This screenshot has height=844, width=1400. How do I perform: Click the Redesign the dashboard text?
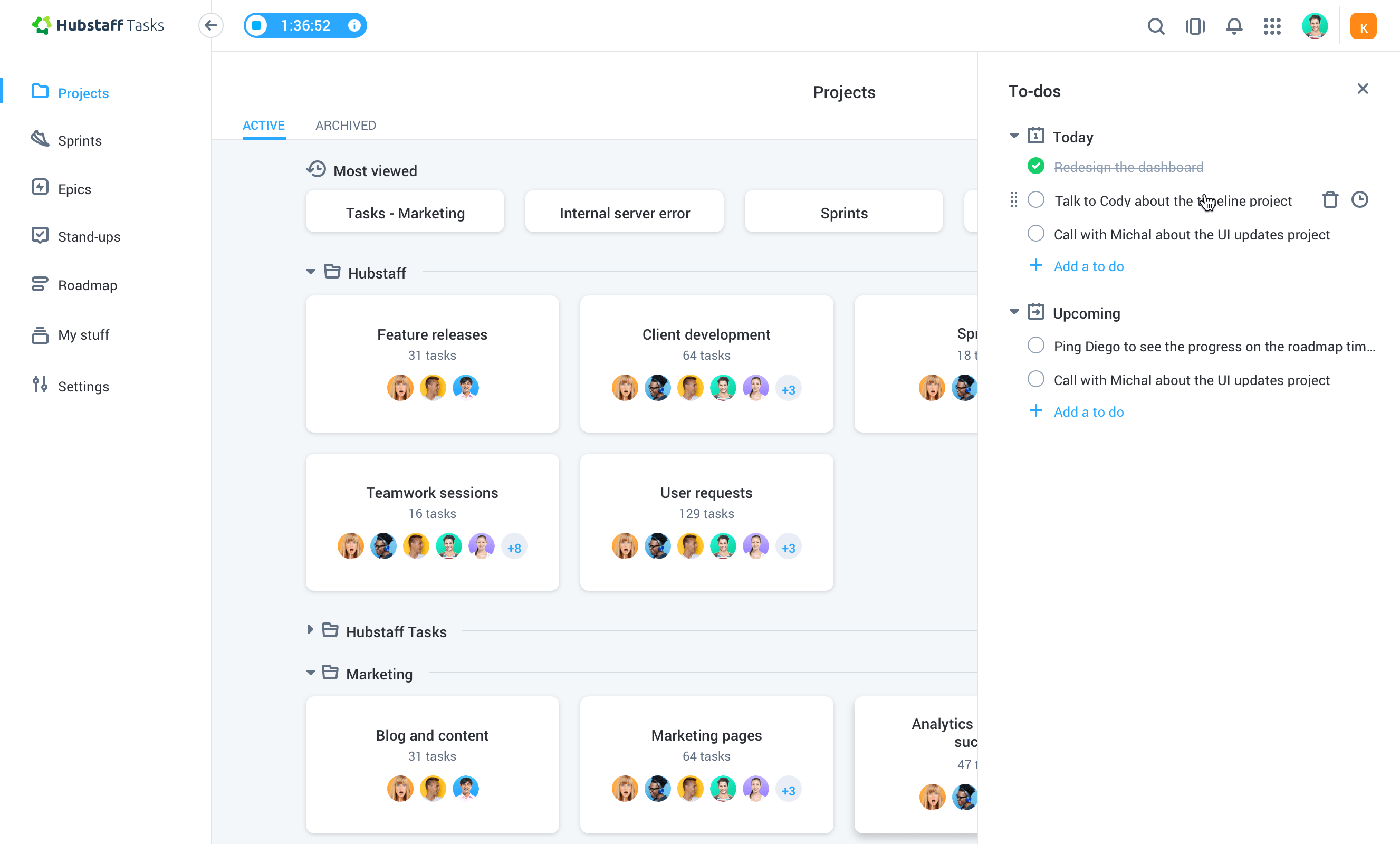point(1128,167)
